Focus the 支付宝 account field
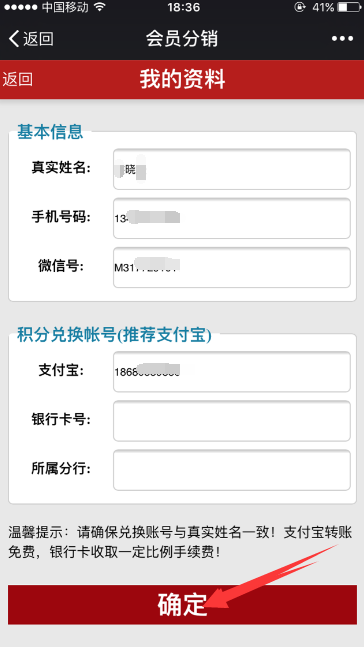 point(232,371)
